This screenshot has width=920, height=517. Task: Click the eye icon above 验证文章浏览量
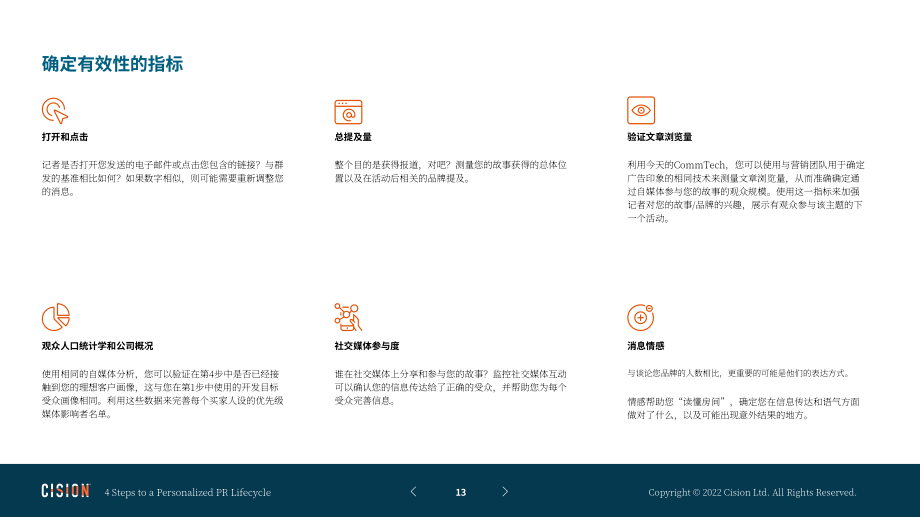(641, 110)
